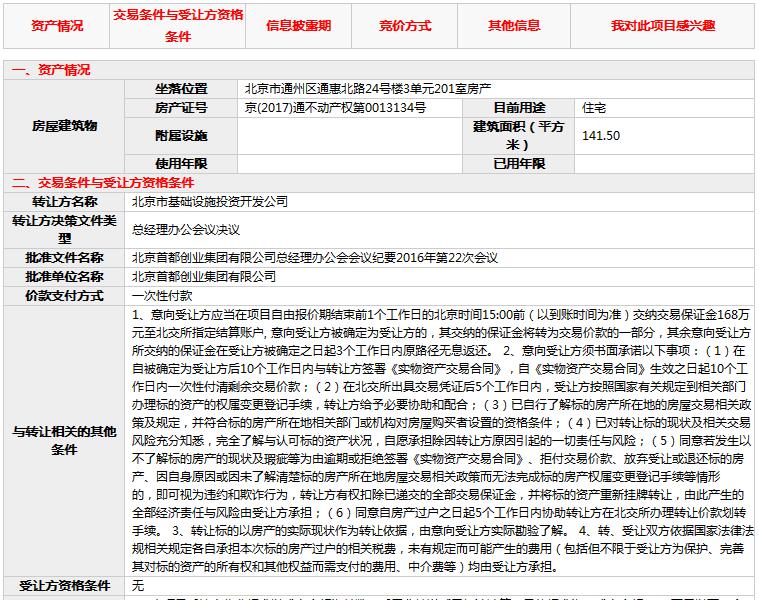759x600 pixels.
Task: Click the 批准文件名称 value with 2016年第22次会议
Action: click(x=315, y=257)
